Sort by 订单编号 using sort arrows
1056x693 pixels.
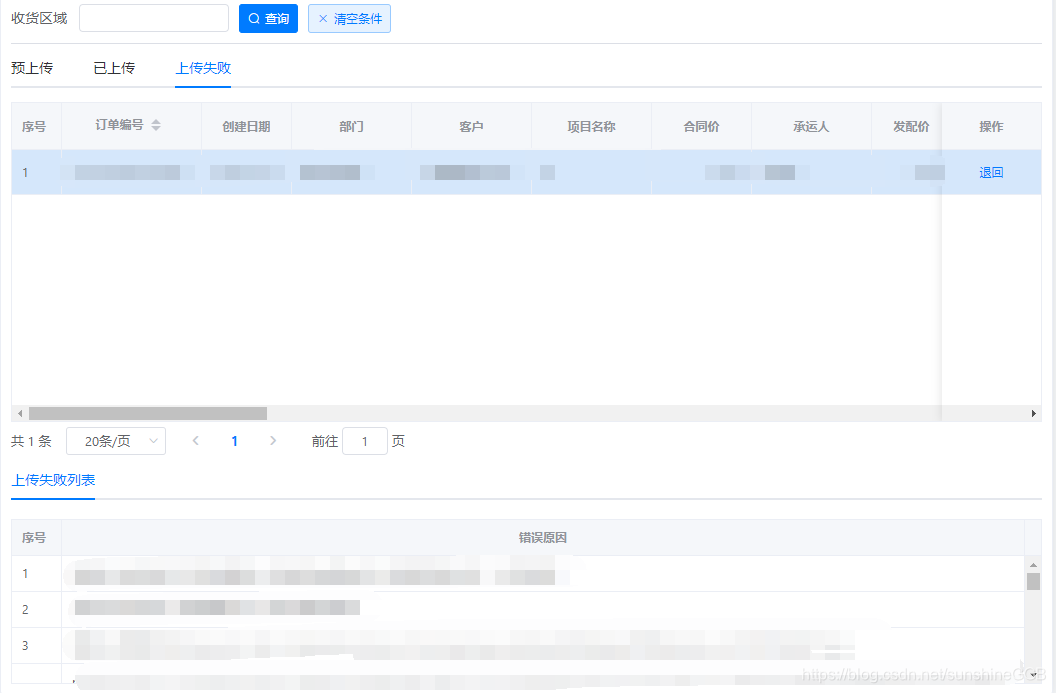point(156,125)
